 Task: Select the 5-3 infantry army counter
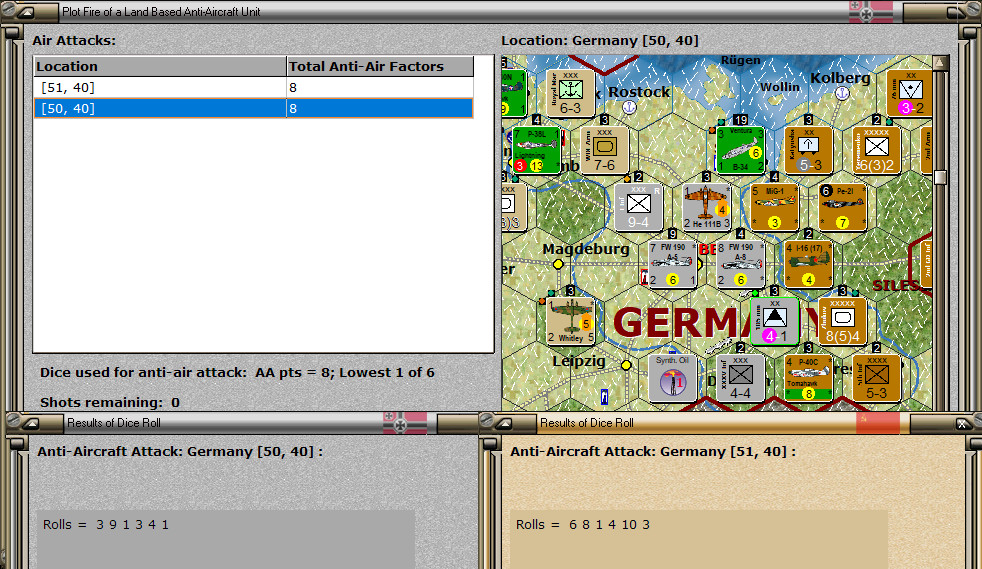click(876, 378)
